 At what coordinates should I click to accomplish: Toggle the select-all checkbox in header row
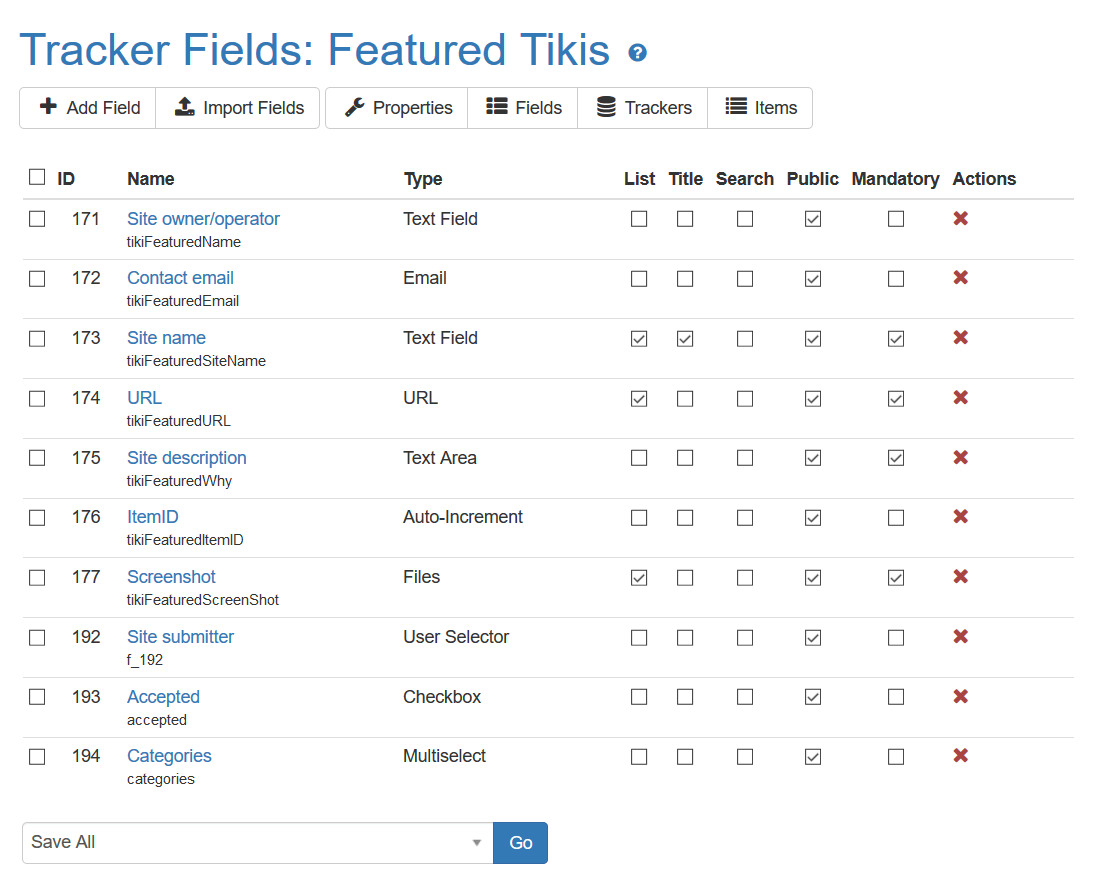tap(37, 177)
